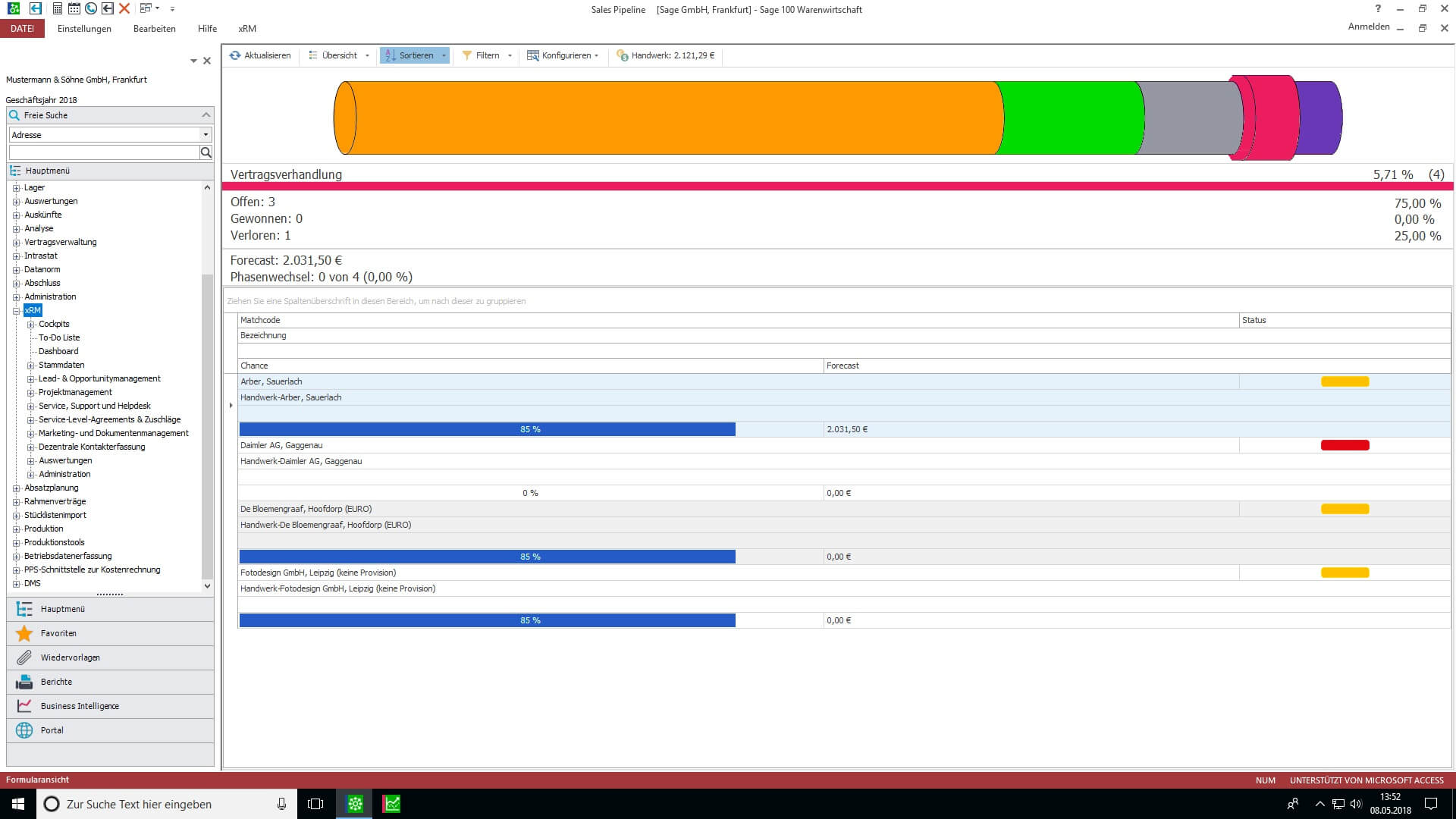1456x819 pixels.
Task: Open the Hilfe menu
Action: pyautogui.click(x=207, y=28)
